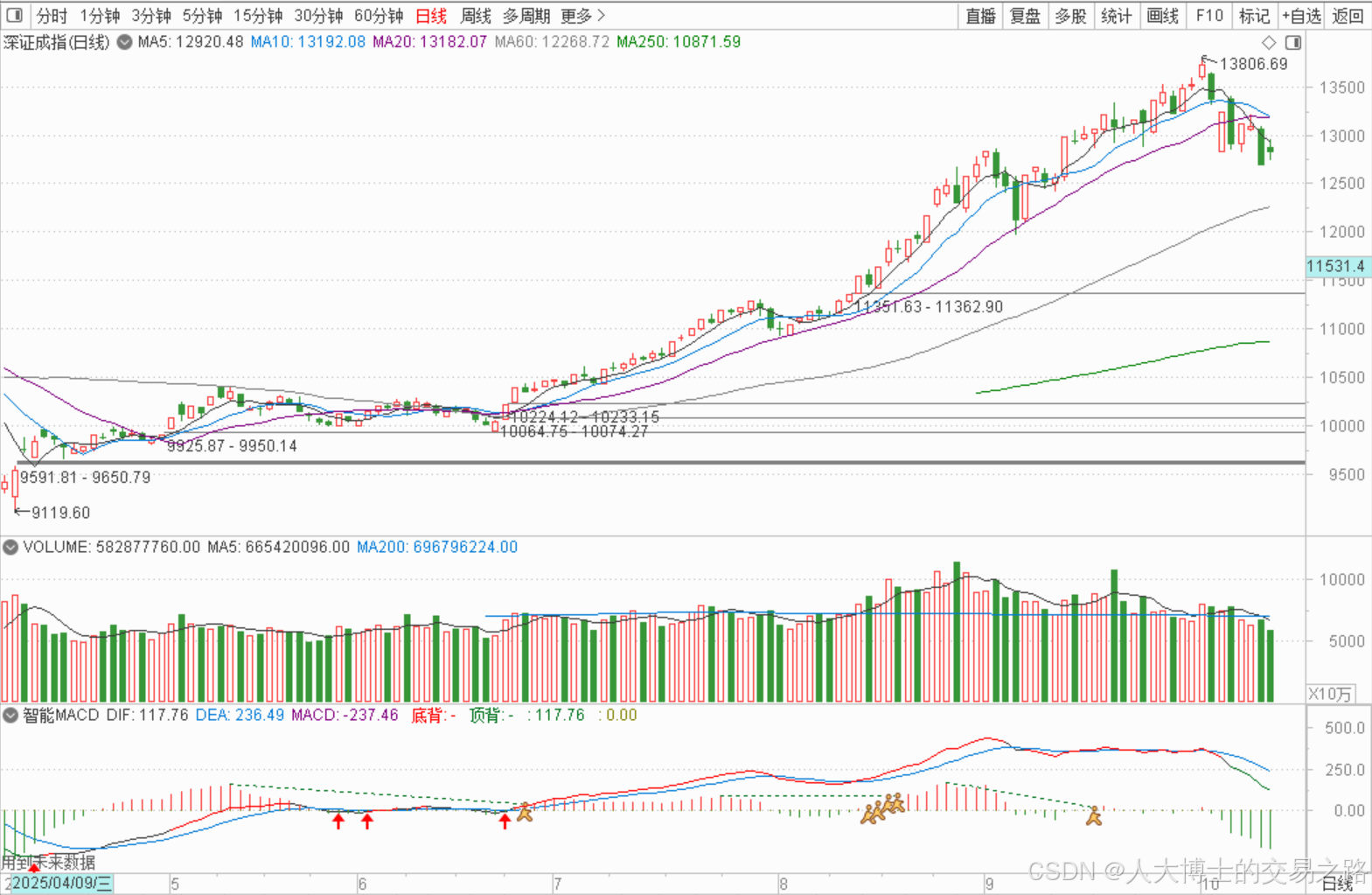Viewport: 1372px width, 895px height.
Task: Expand the 更多 periods menu
Action: [x=582, y=16]
